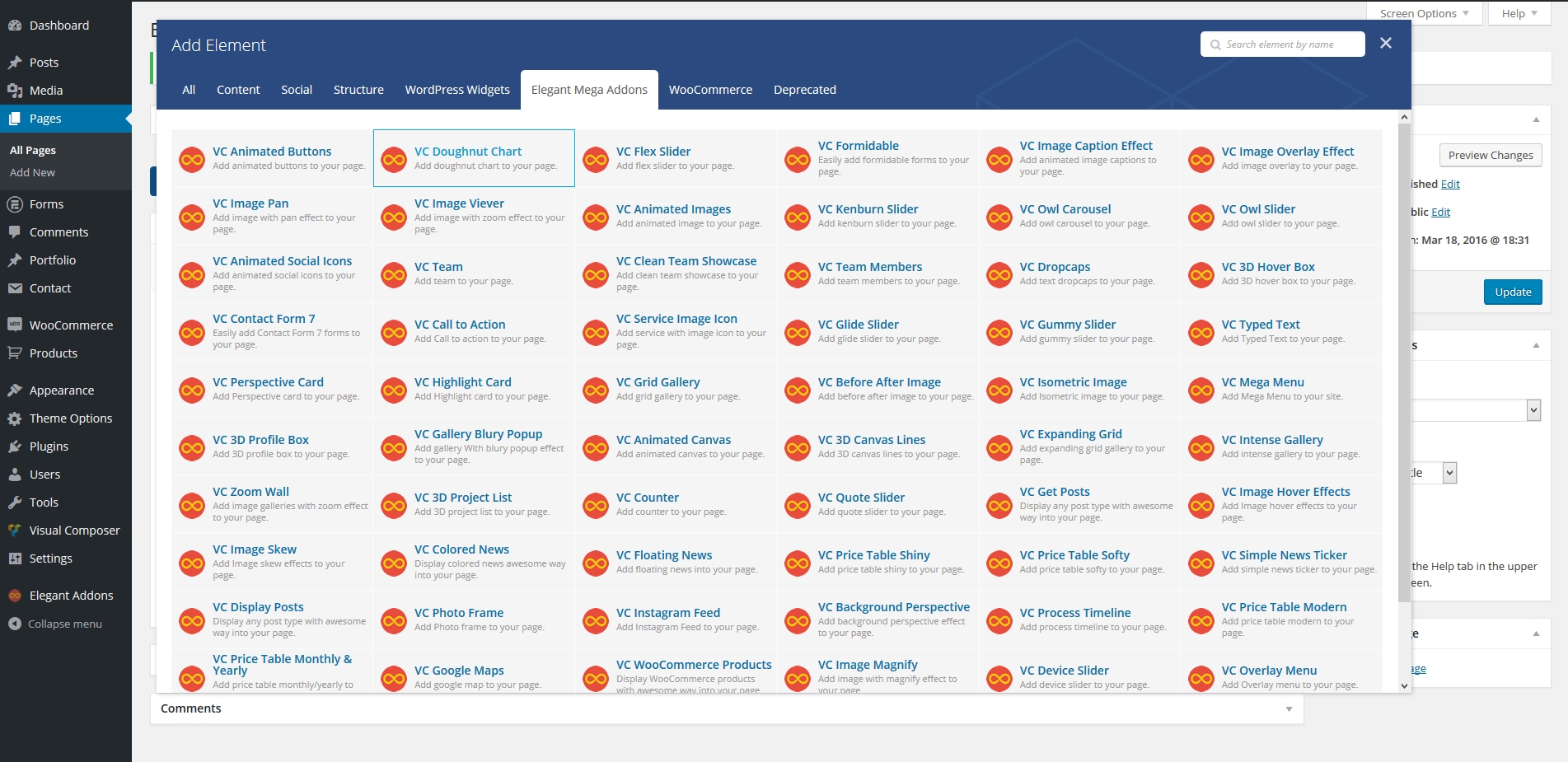Collapse the Publish panel arrow
1568x762 pixels.
1536,120
